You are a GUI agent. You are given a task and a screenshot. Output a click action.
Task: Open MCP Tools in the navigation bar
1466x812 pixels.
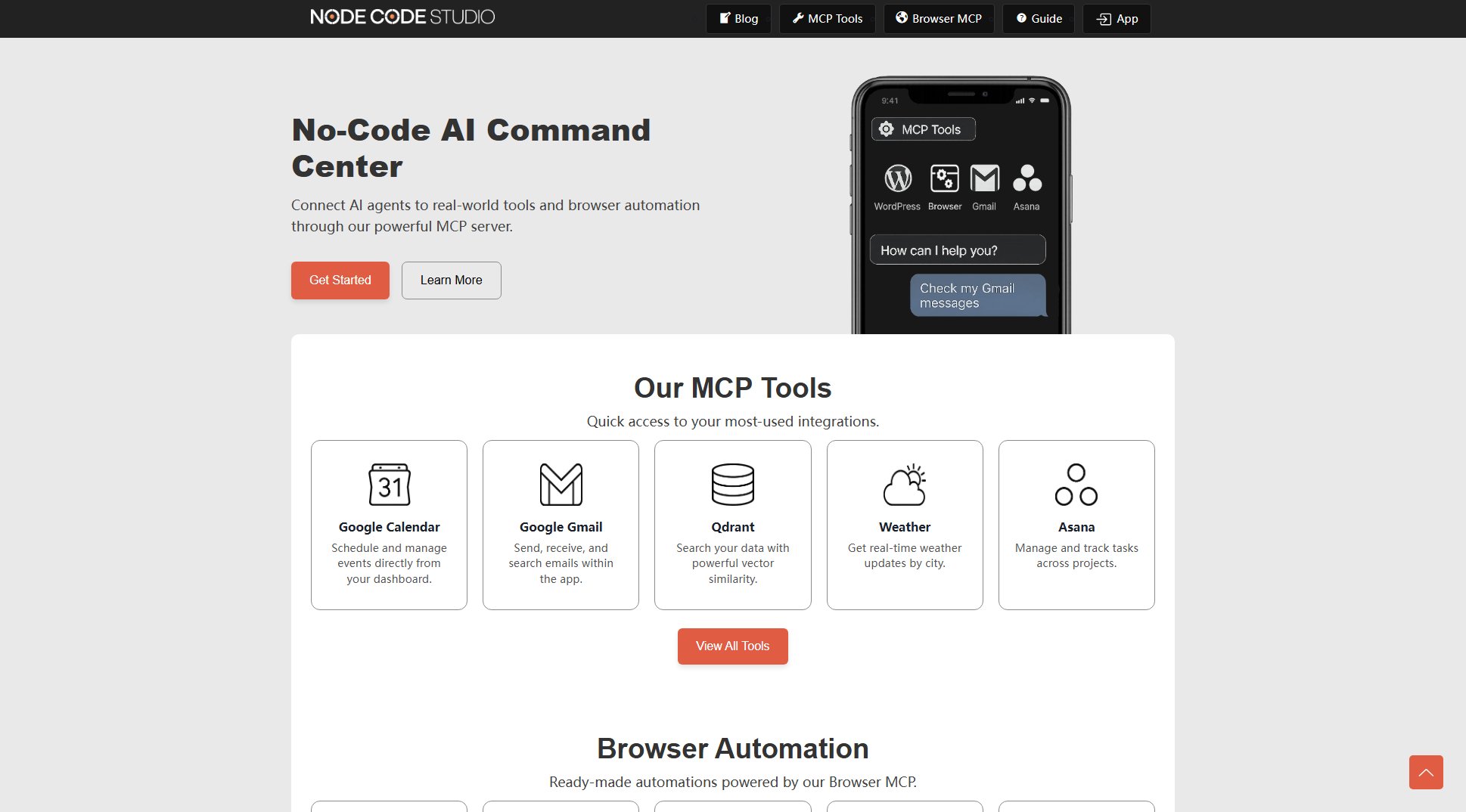[827, 19]
